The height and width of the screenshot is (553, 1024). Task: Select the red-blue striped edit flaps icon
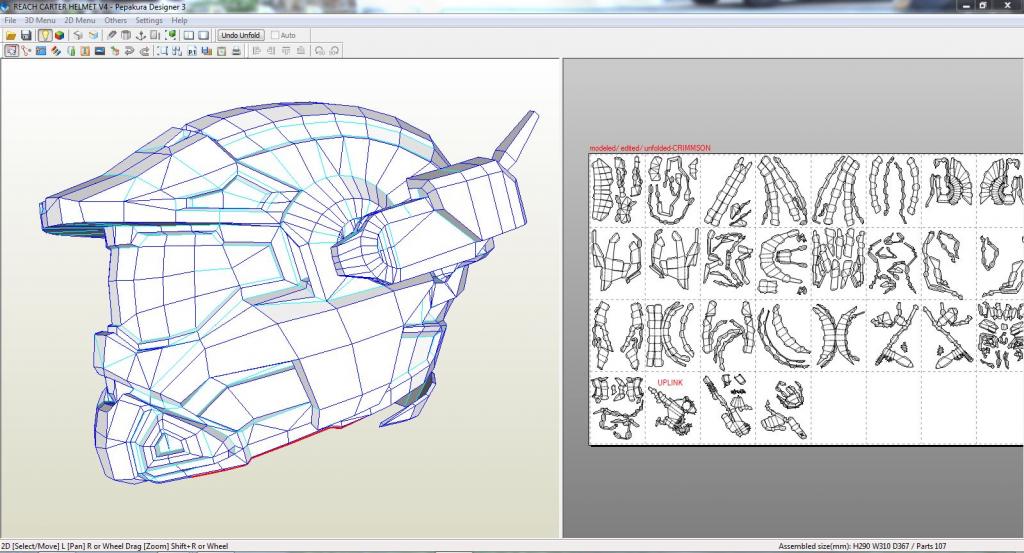(56, 50)
